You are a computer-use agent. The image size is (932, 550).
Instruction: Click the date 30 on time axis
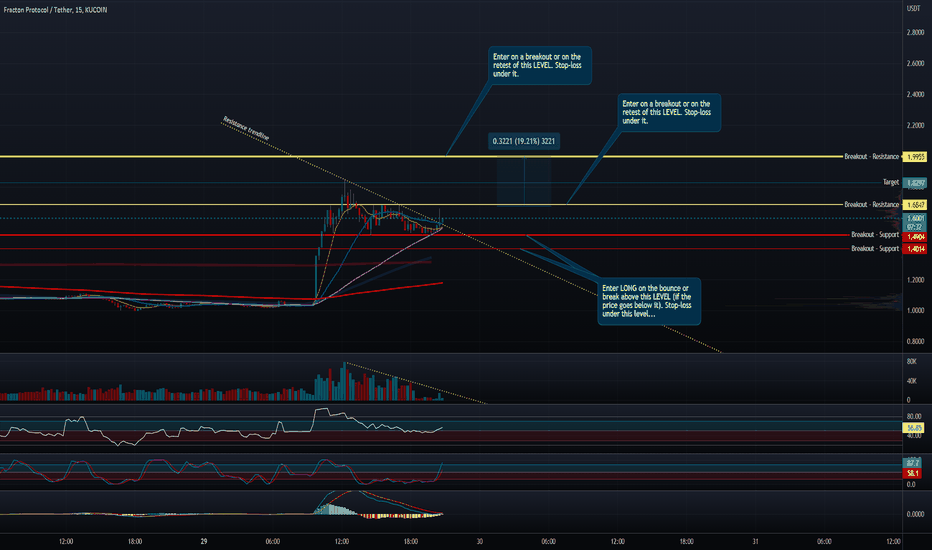click(480, 542)
